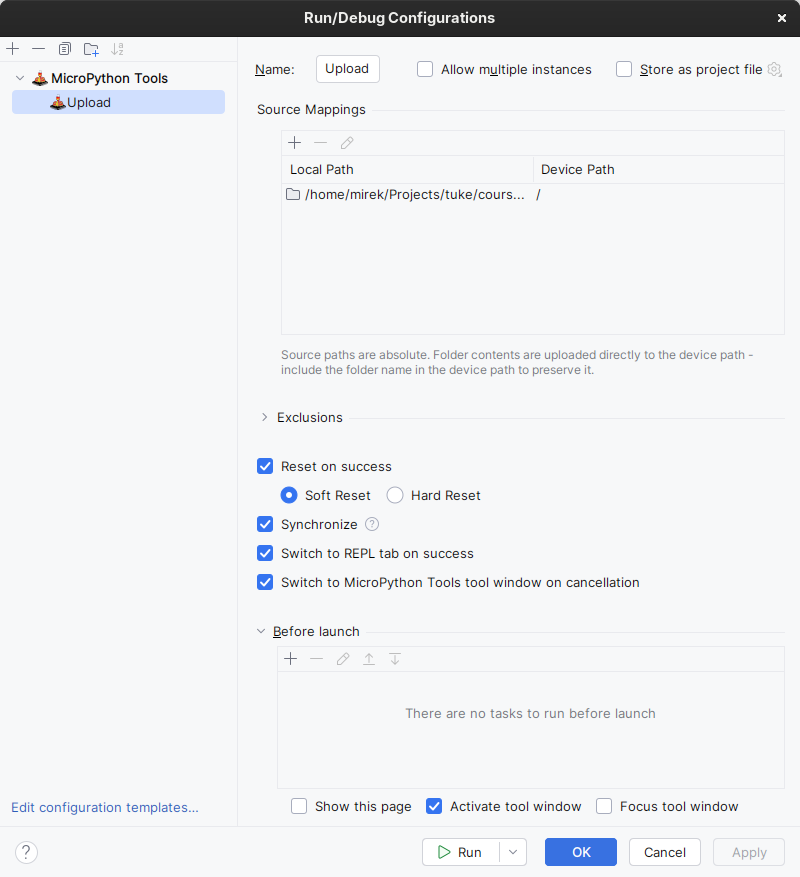Edit the selected source mapping
Screen dimensions: 800x877
(347, 143)
